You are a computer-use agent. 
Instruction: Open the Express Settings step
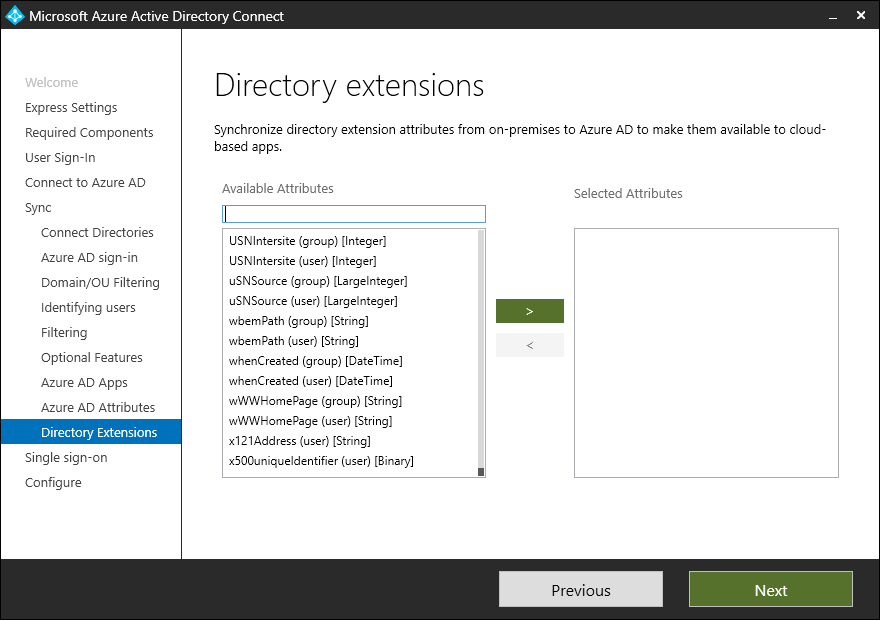(x=71, y=108)
